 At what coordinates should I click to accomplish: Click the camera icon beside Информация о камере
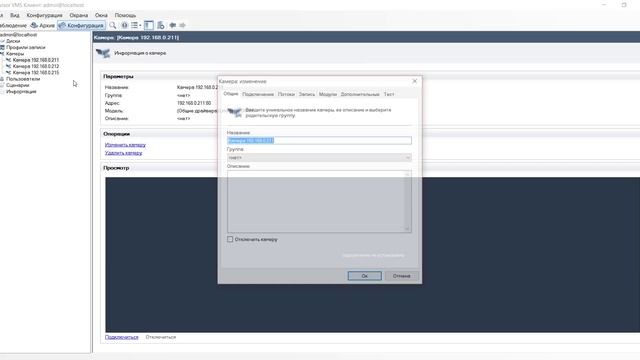(103, 53)
